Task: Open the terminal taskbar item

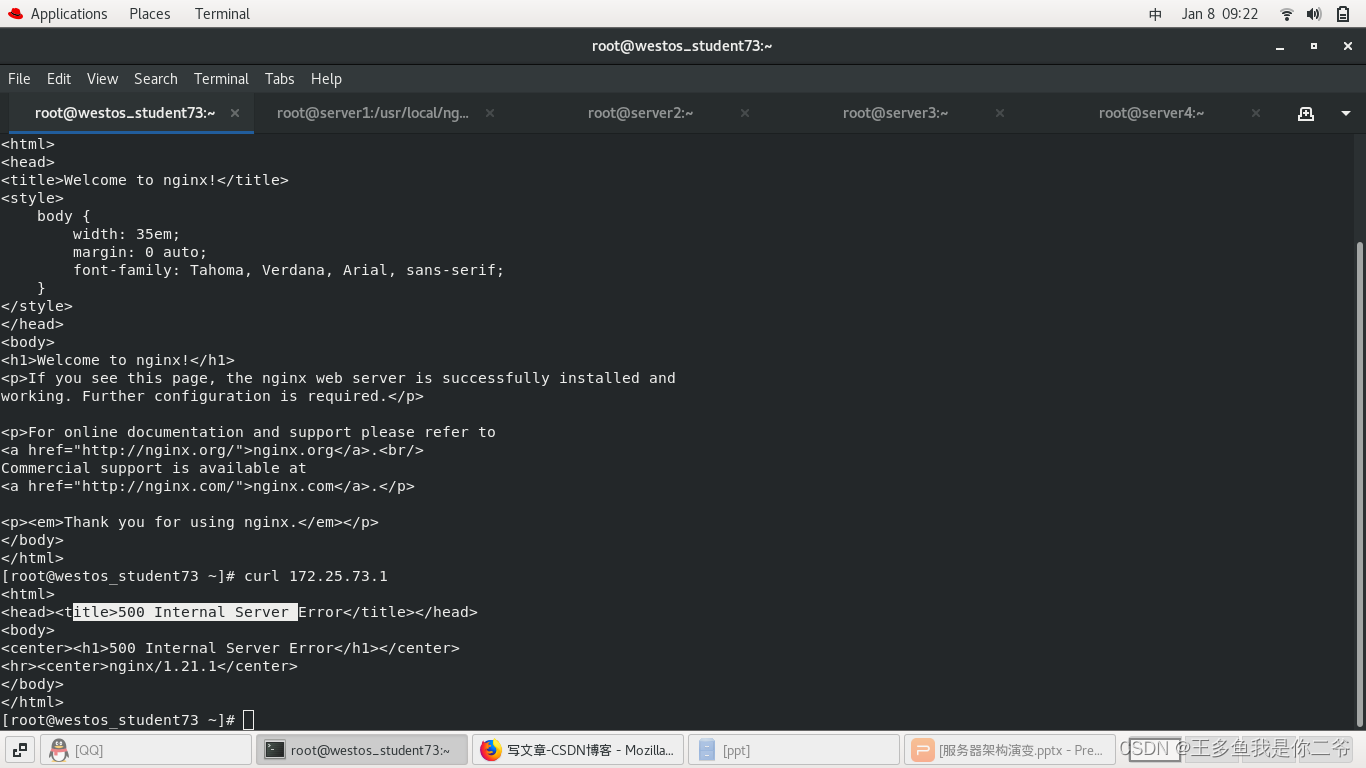Action: click(x=361, y=750)
